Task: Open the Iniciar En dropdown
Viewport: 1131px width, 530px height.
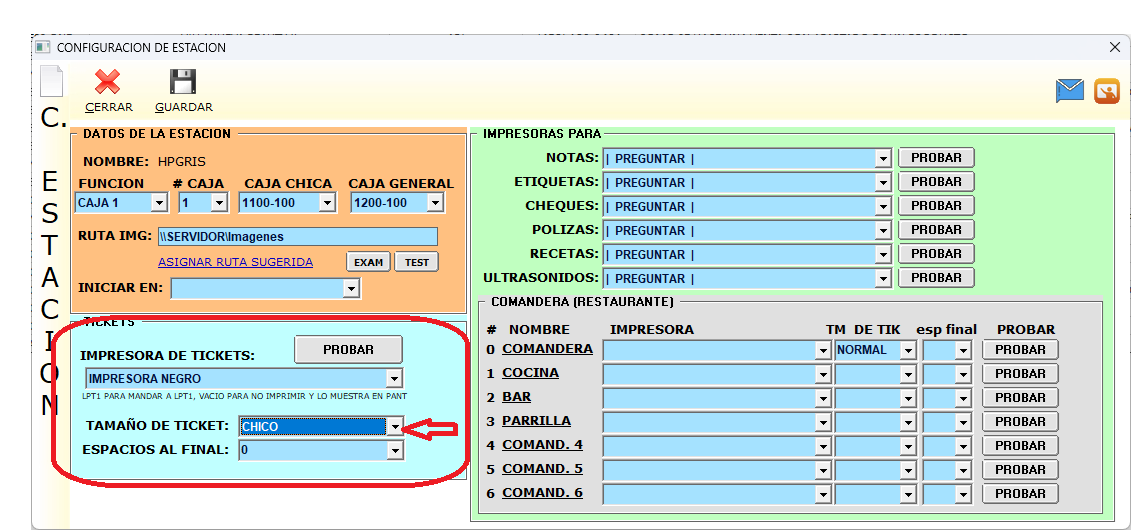Action: (350, 289)
